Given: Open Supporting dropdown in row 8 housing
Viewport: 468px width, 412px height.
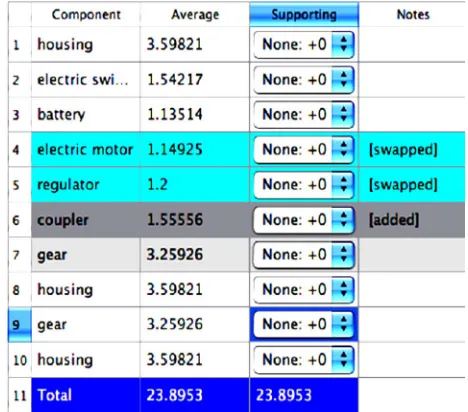Looking at the screenshot, I should click(303, 290).
